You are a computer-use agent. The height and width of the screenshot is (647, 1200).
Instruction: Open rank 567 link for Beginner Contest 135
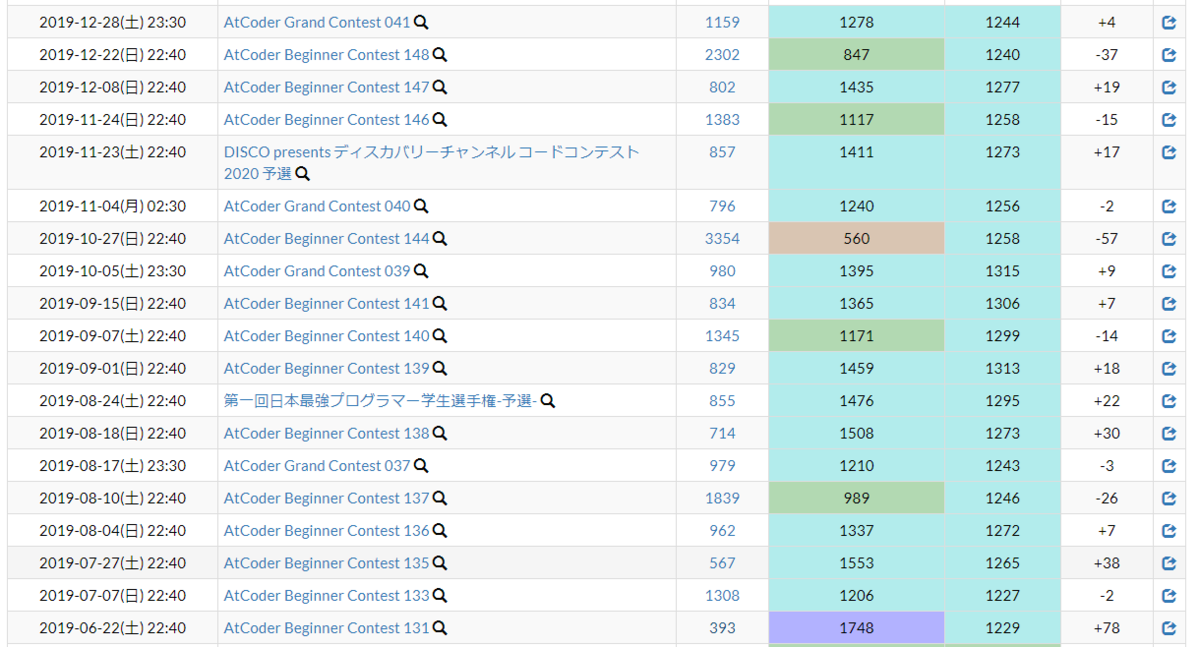click(722, 564)
